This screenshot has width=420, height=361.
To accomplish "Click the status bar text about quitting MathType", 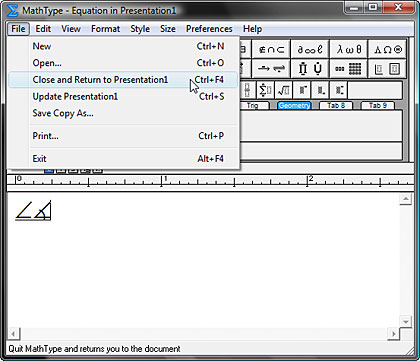I will pos(94,349).
